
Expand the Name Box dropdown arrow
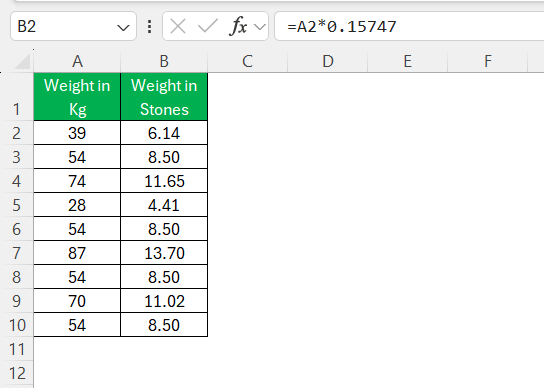[123, 27]
